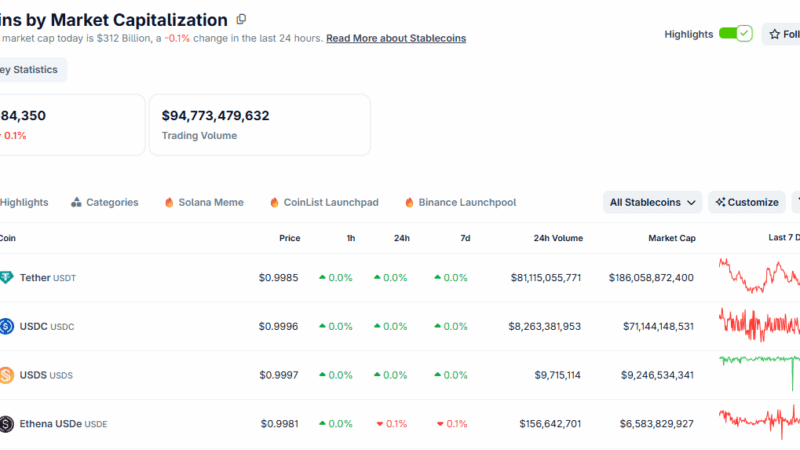Click the Categories shapes icon
Screen dimensions: 800x450
pyautogui.click(x=76, y=203)
